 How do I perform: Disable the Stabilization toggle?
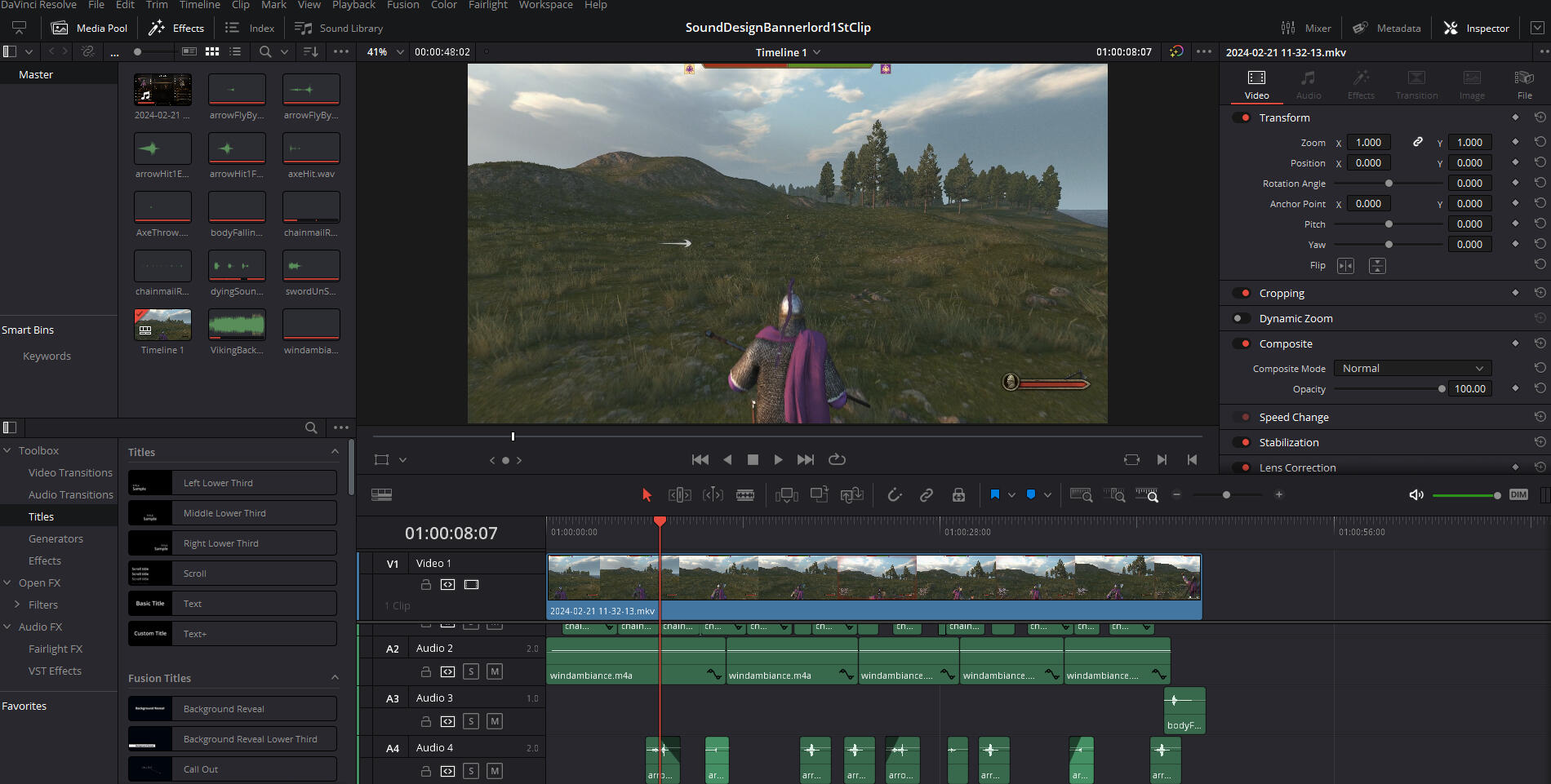pyautogui.click(x=1242, y=442)
